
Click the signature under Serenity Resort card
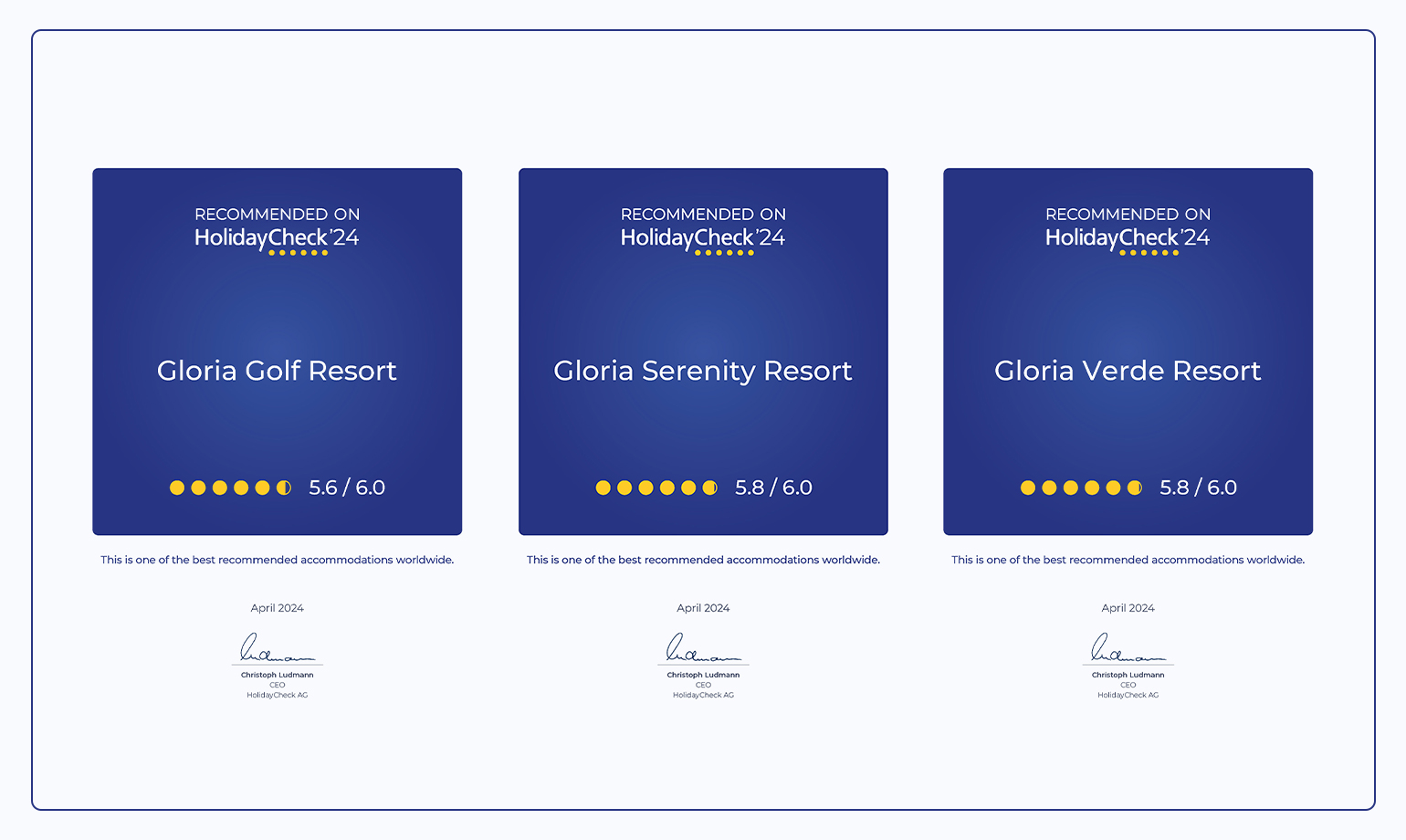coord(703,649)
